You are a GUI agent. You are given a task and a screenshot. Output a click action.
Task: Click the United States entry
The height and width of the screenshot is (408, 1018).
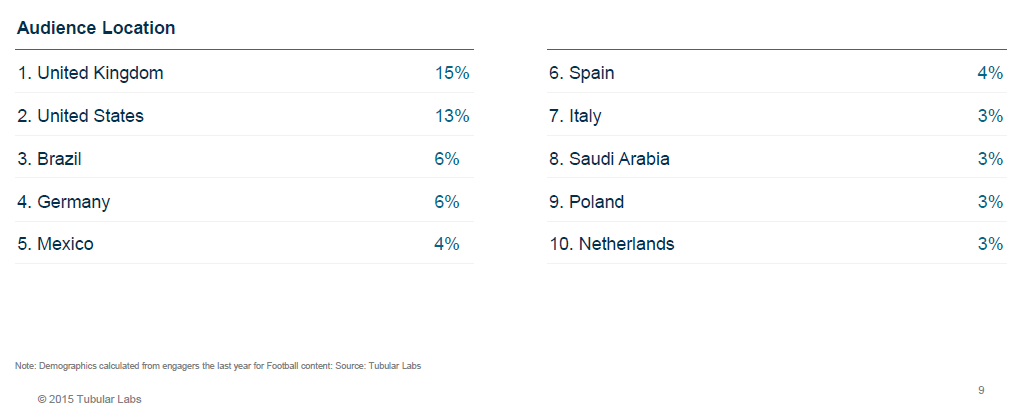click(x=80, y=116)
